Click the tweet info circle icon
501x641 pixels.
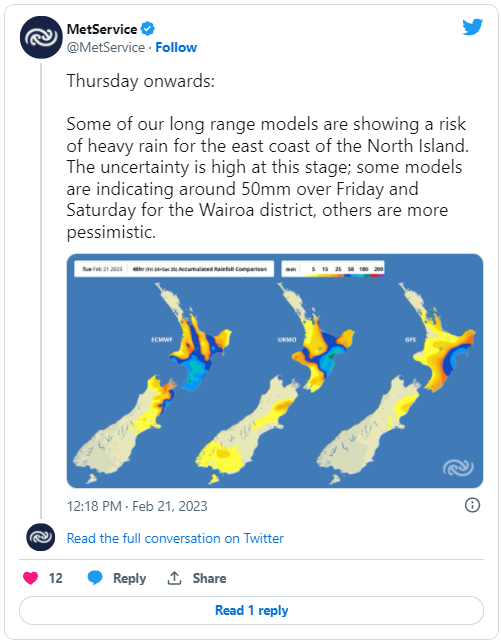click(472, 505)
